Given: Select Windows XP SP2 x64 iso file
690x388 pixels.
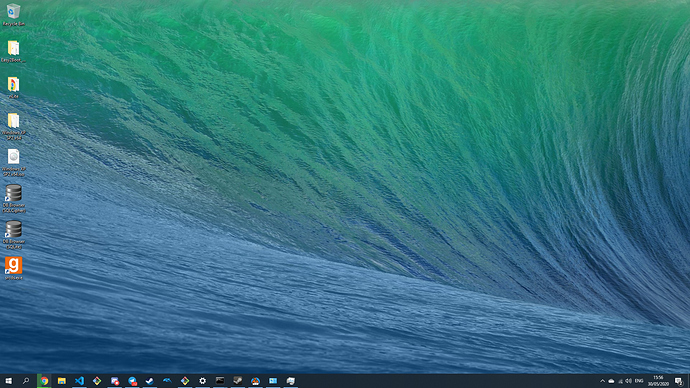Looking at the screenshot, I should 14,162.
